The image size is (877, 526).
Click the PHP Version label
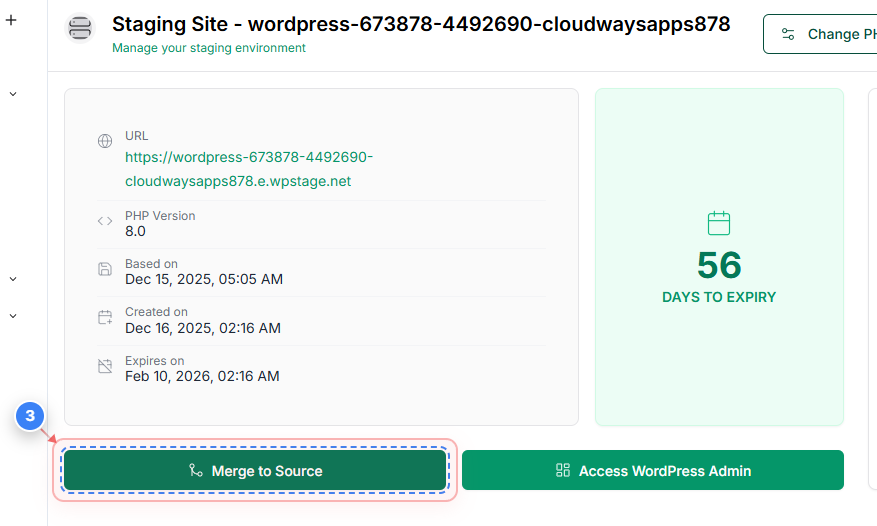(160, 216)
